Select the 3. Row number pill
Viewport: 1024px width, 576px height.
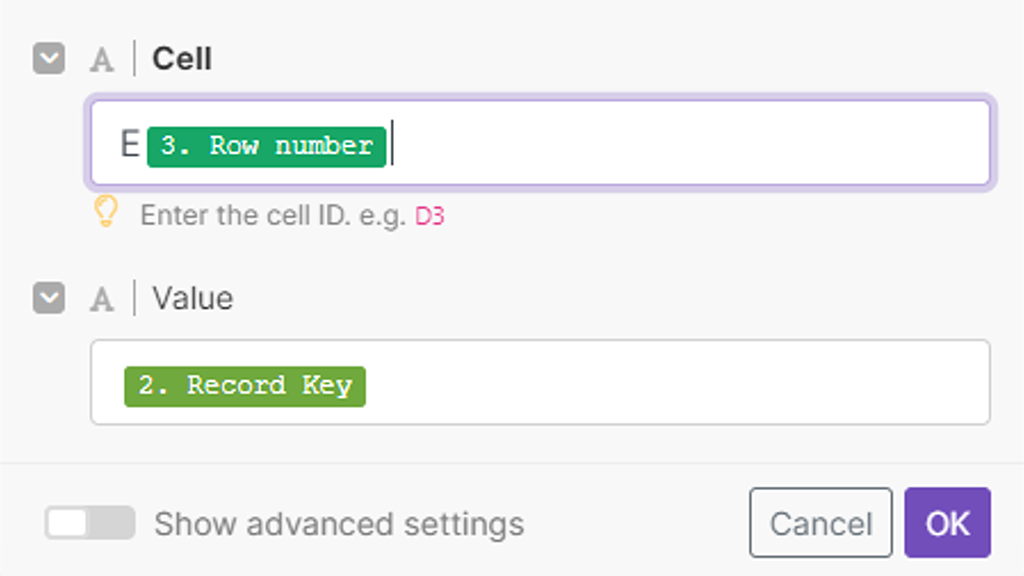point(266,146)
